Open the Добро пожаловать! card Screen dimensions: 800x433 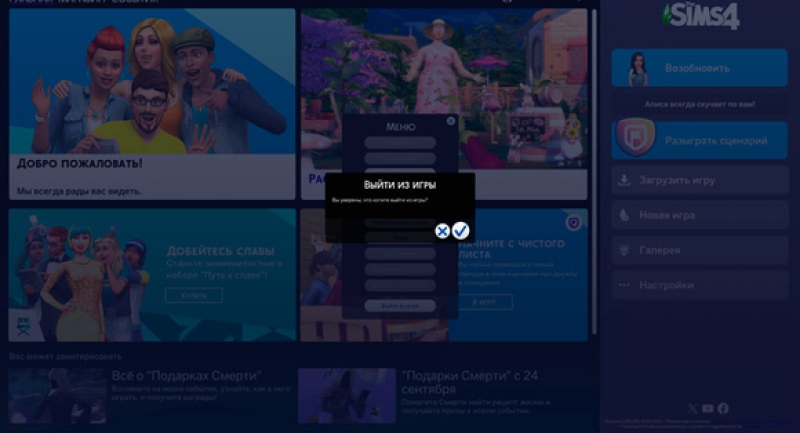152,104
